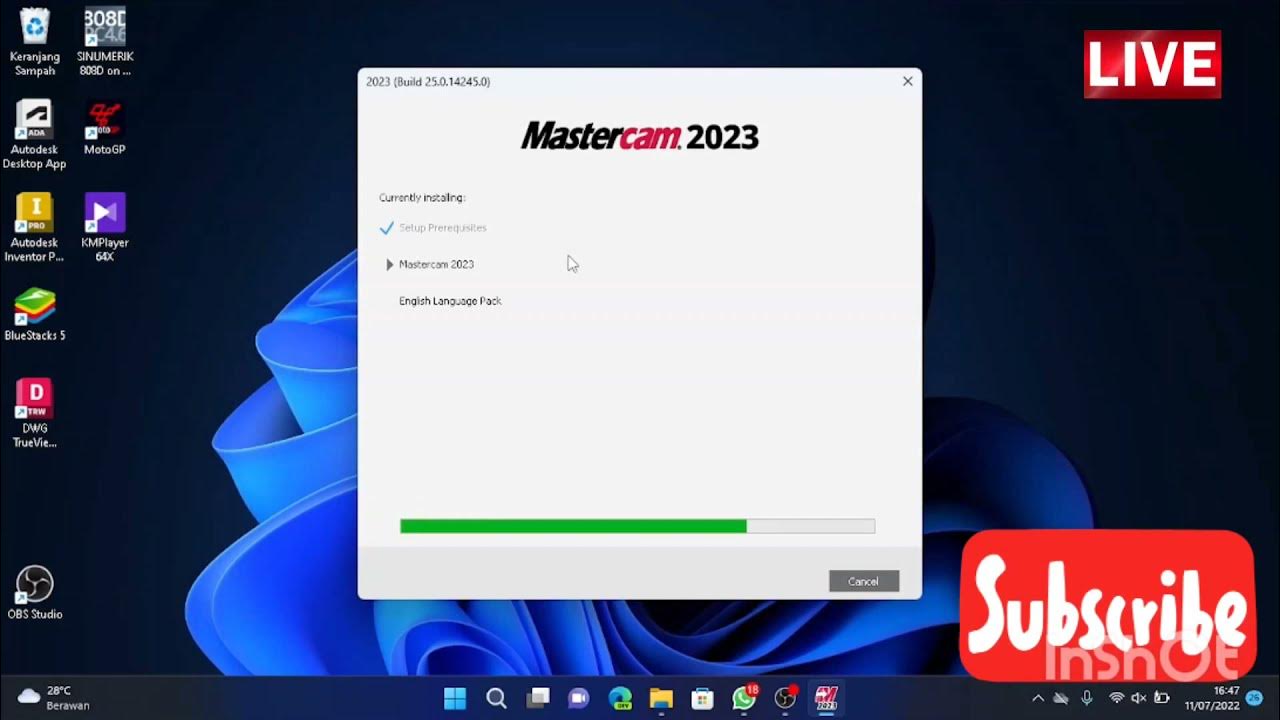Cancel the Mastercam 2023 installation

(x=864, y=581)
